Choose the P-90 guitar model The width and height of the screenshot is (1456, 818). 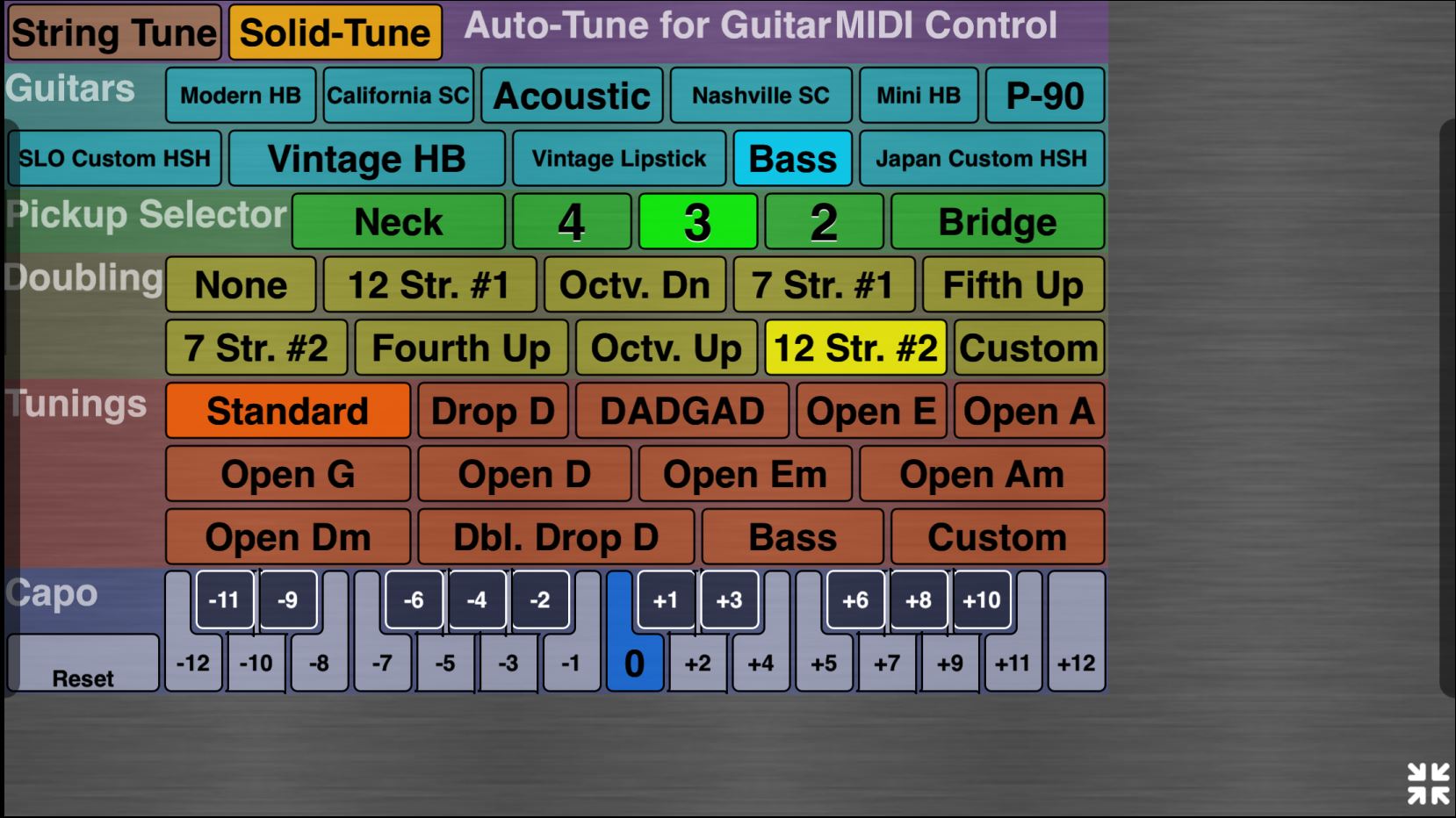(x=1045, y=95)
